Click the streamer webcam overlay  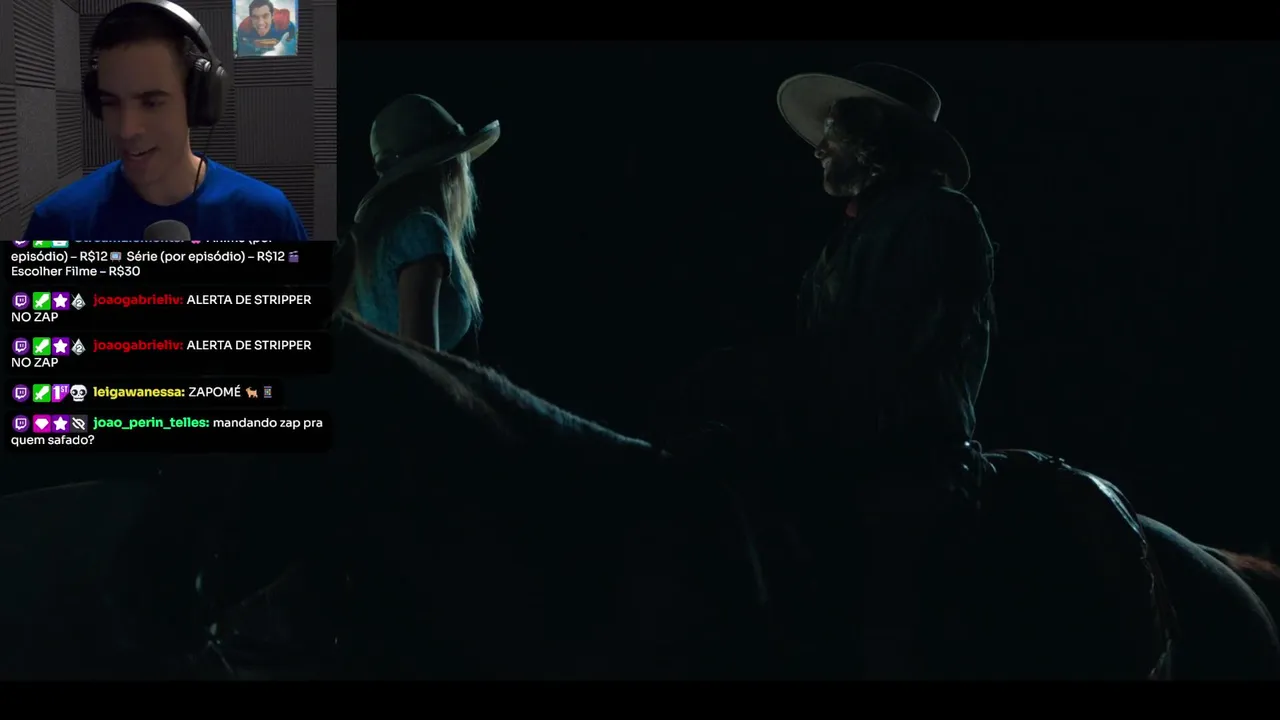(168, 120)
